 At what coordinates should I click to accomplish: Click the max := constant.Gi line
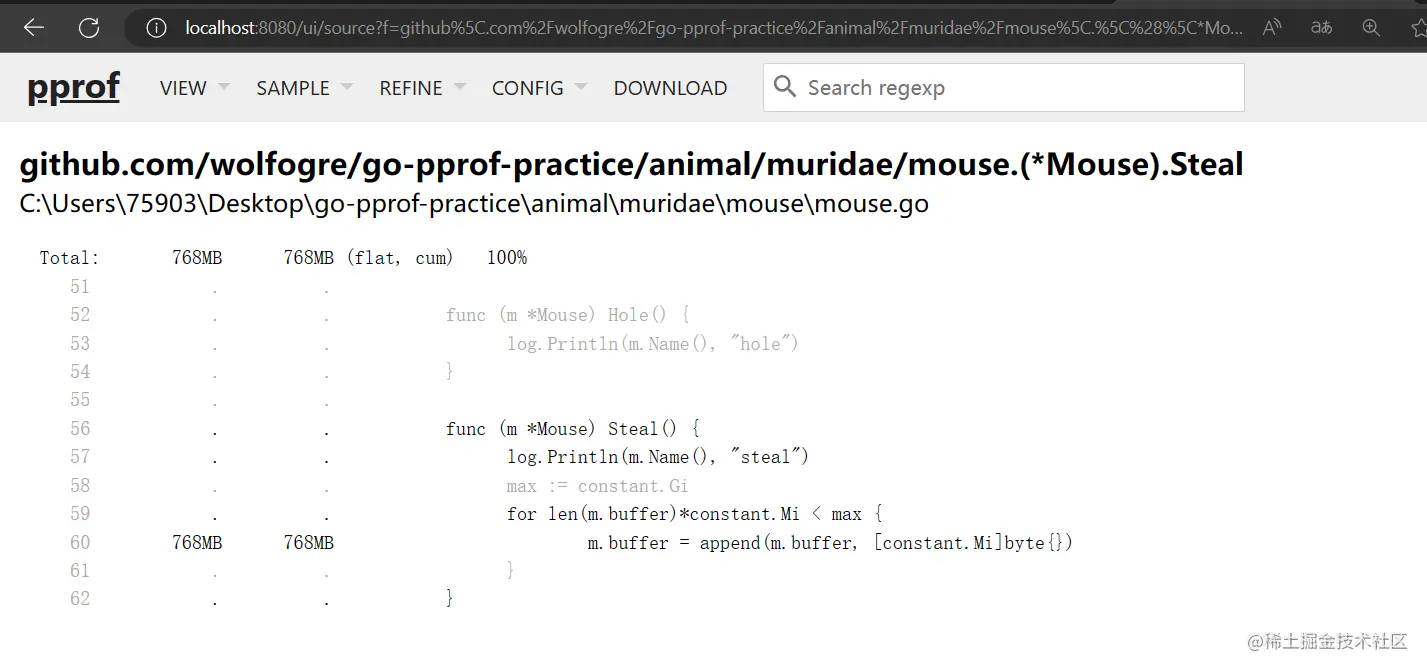pyautogui.click(x=597, y=486)
